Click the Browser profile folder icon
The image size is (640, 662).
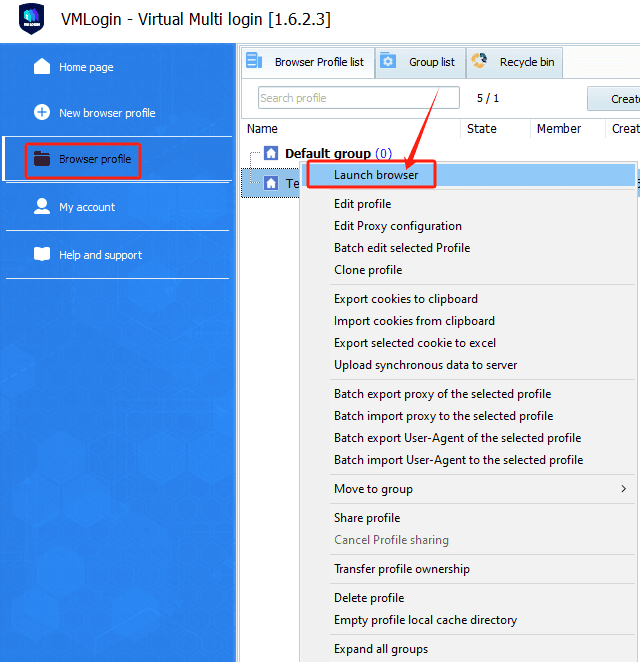pyautogui.click(x=42, y=159)
